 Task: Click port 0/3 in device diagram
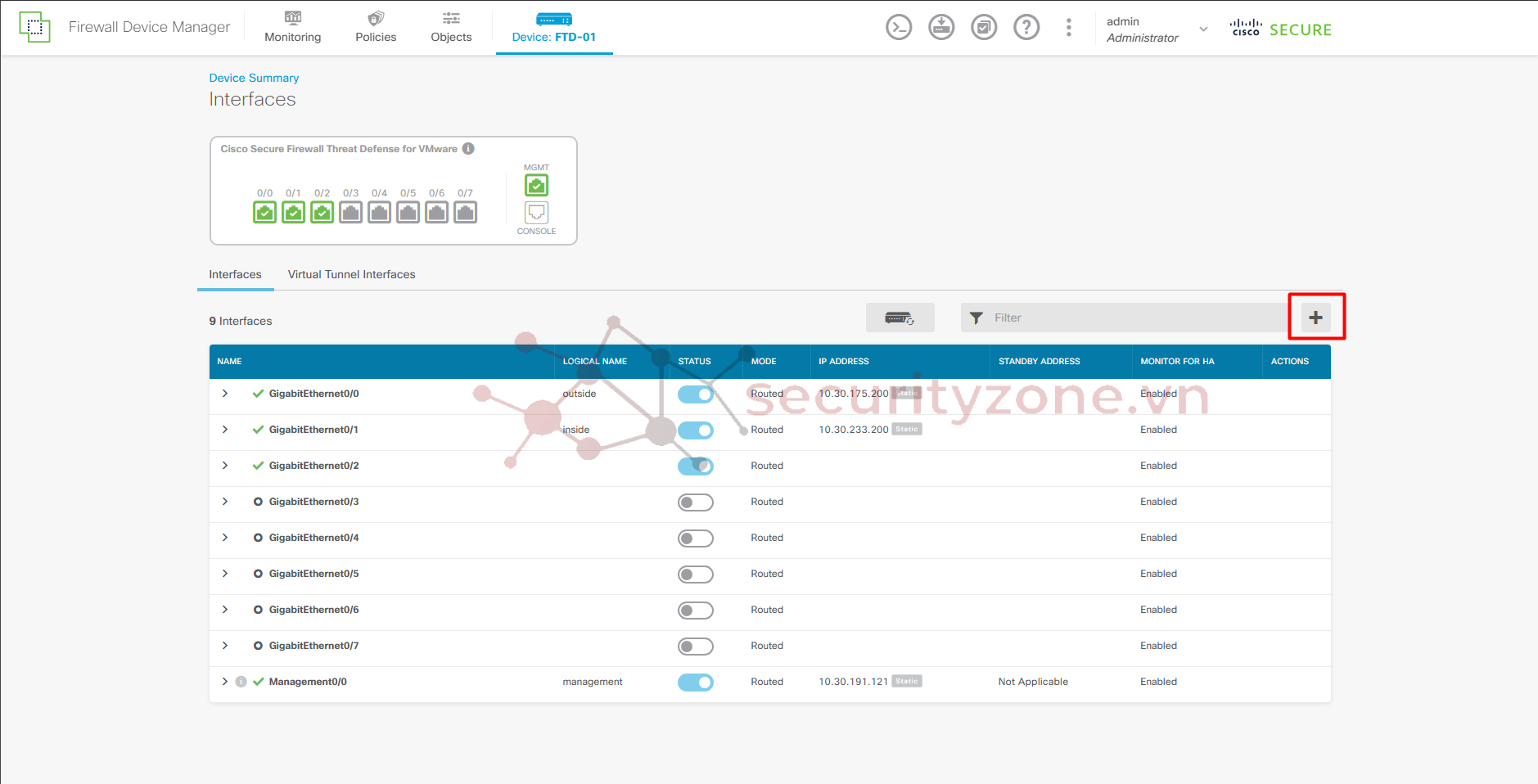coord(350,213)
